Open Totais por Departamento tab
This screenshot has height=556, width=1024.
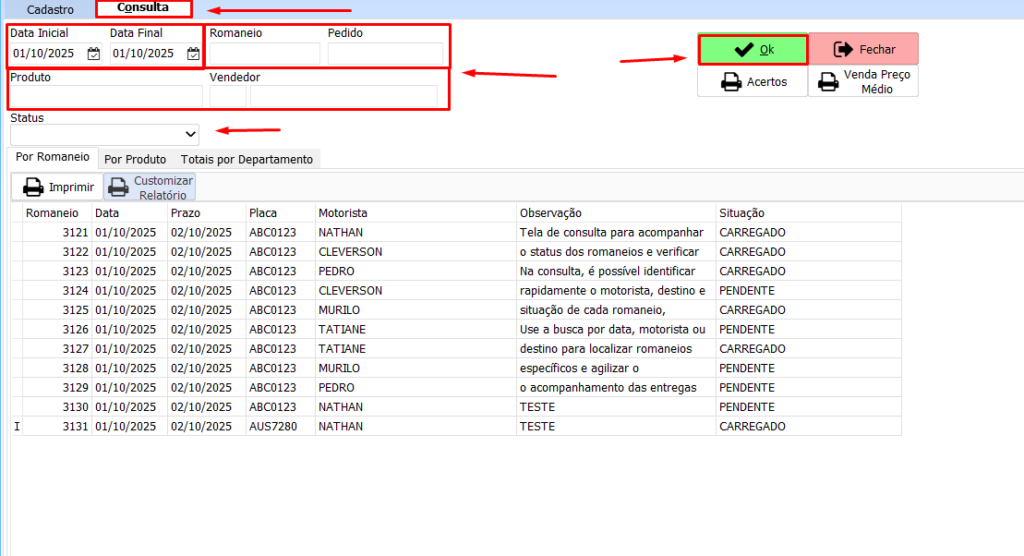coord(247,159)
